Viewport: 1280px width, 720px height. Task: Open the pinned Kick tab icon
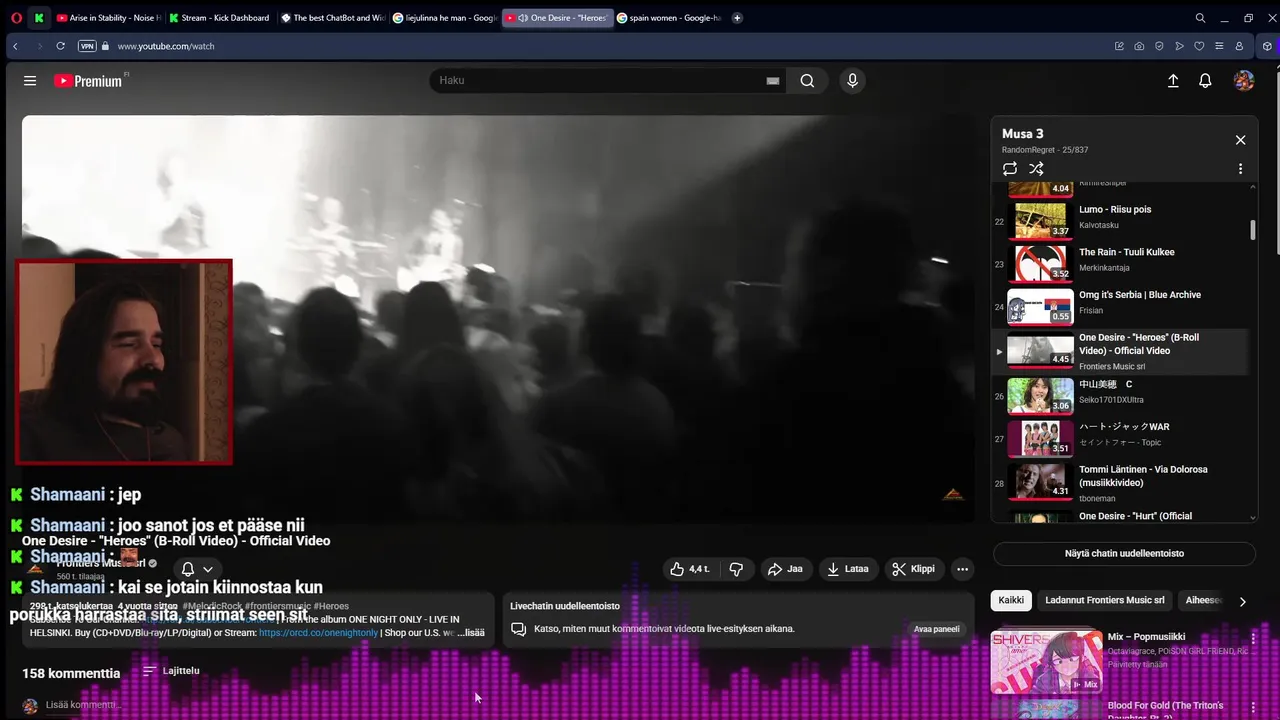pyautogui.click(x=39, y=18)
